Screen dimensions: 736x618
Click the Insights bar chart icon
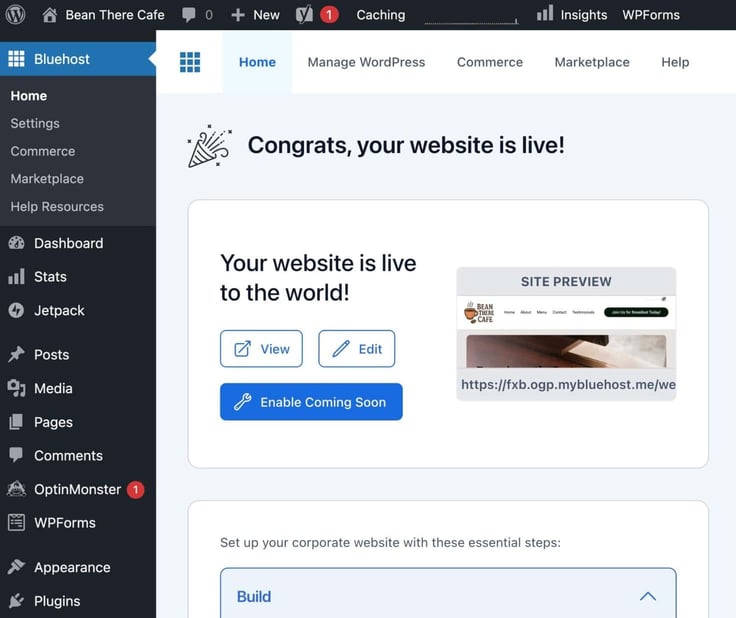(545, 13)
